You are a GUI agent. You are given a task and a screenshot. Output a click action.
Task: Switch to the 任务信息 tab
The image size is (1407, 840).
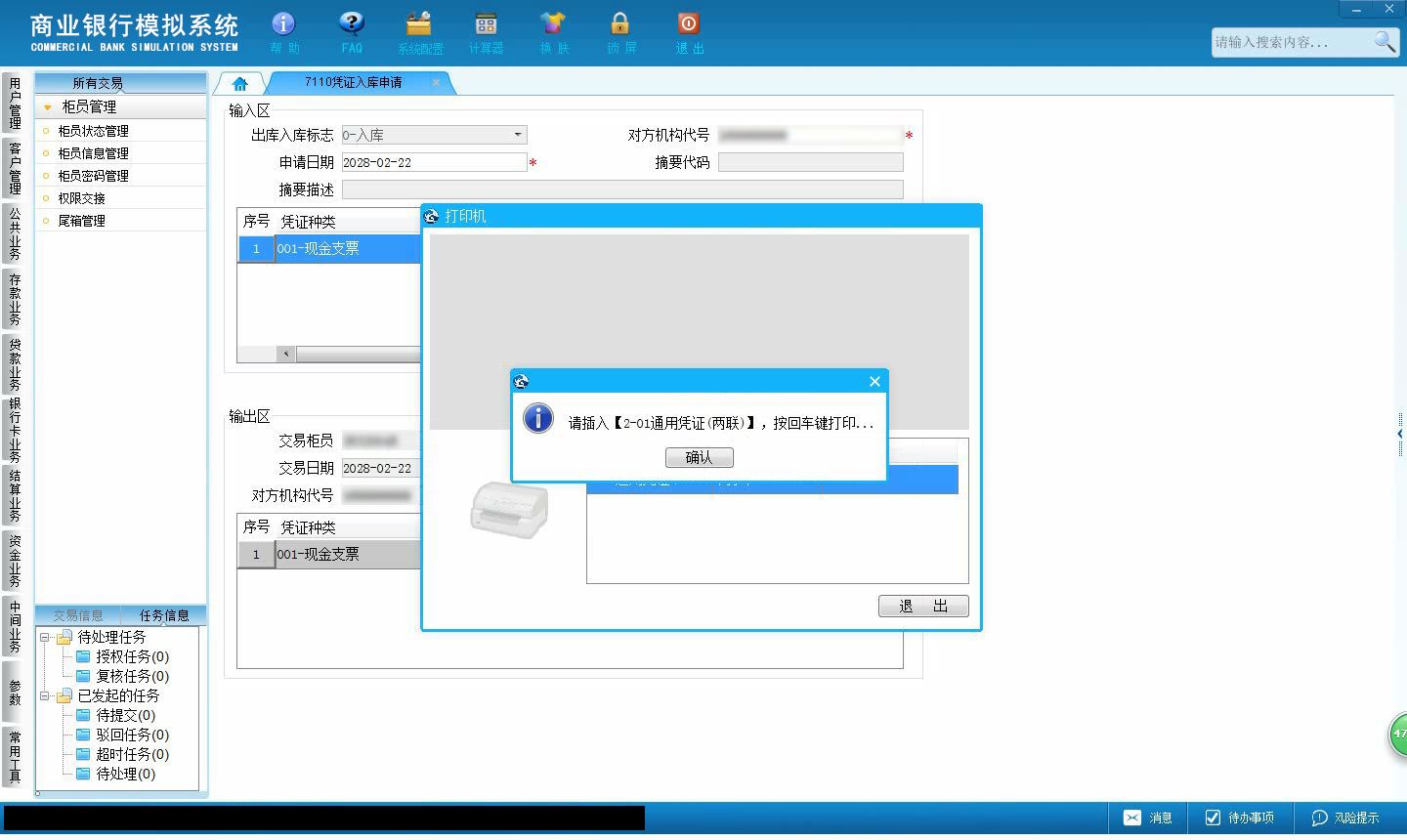point(164,615)
